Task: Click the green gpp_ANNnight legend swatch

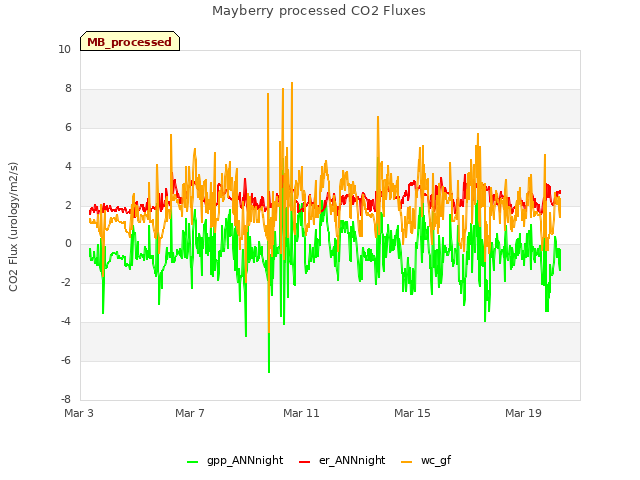Action: 192,462
